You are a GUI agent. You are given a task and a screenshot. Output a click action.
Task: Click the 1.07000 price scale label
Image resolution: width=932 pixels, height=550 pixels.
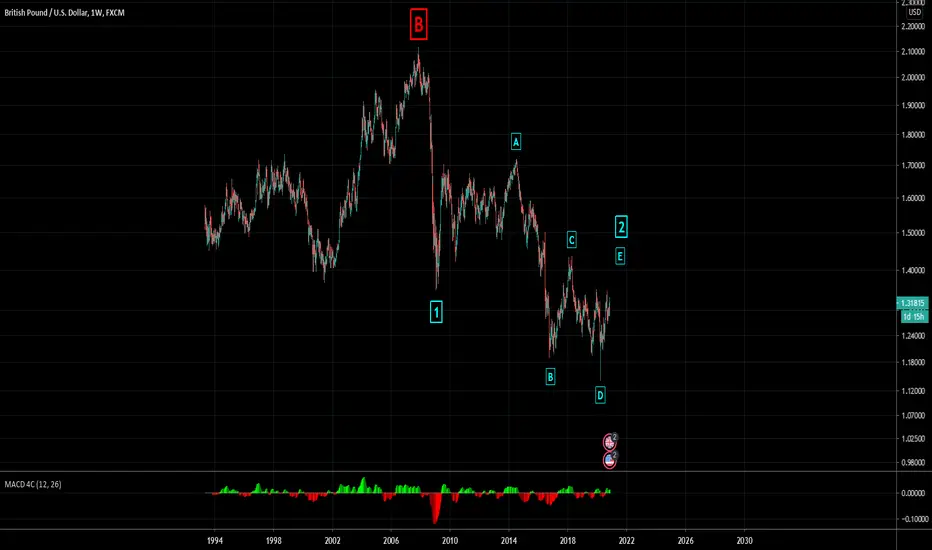pos(913,416)
